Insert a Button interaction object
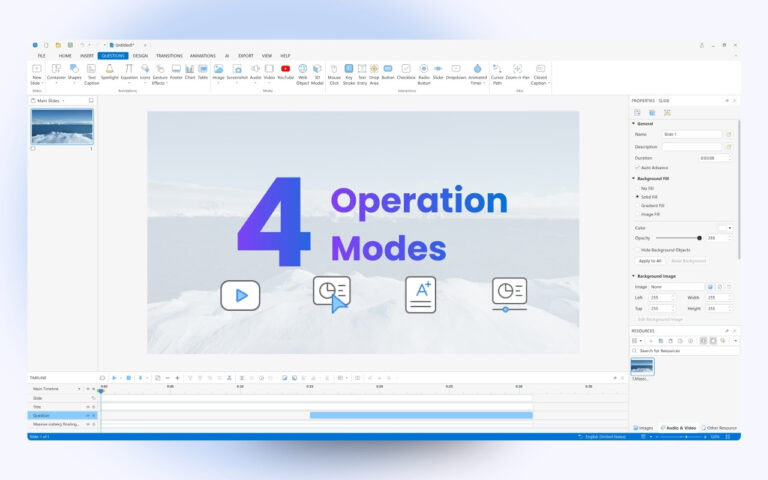Image resolution: width=768 pixels, height=480 pixels. click(x=388, y=72)
